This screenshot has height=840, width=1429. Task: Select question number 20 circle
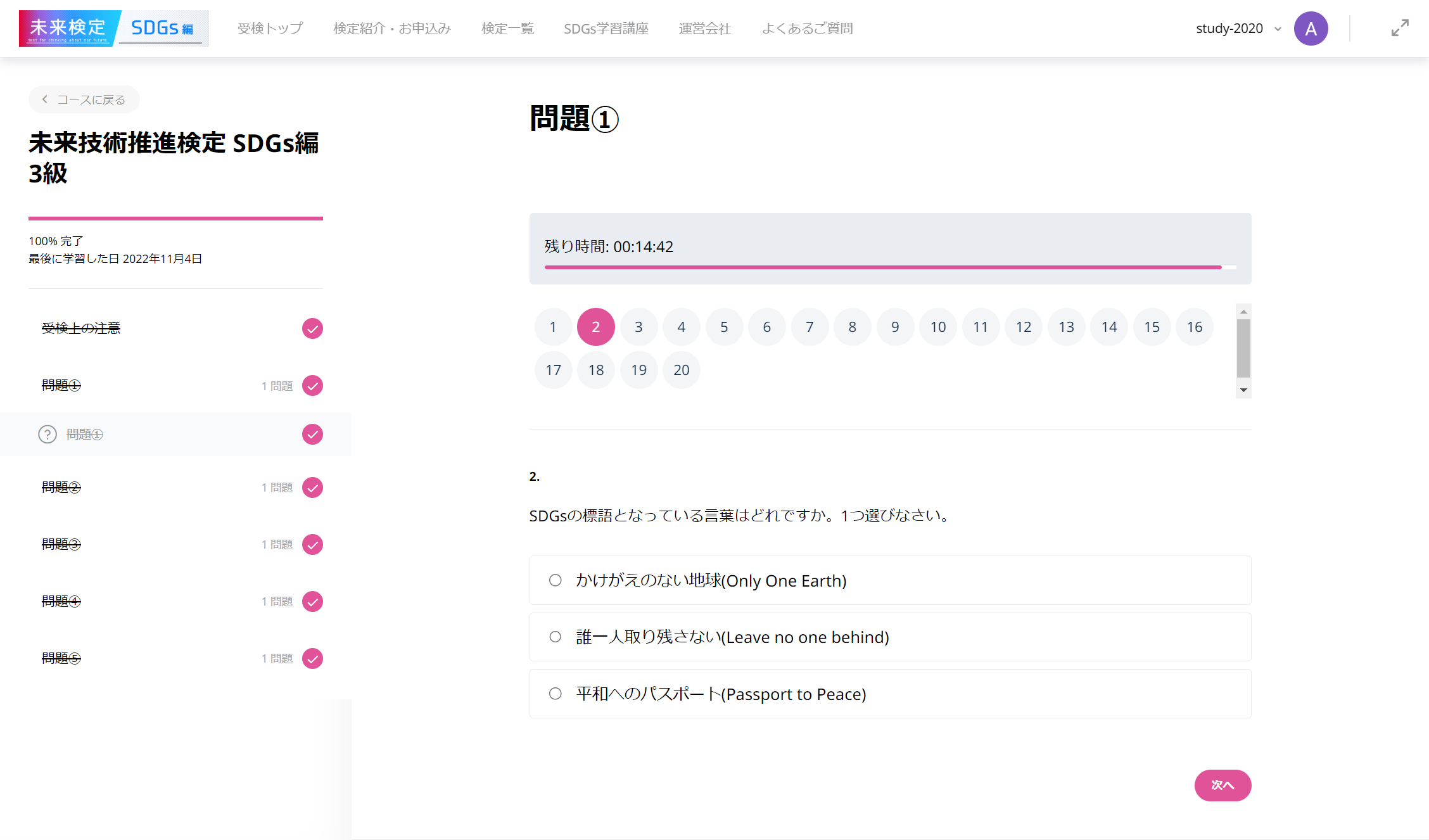(x=682, y=369)
